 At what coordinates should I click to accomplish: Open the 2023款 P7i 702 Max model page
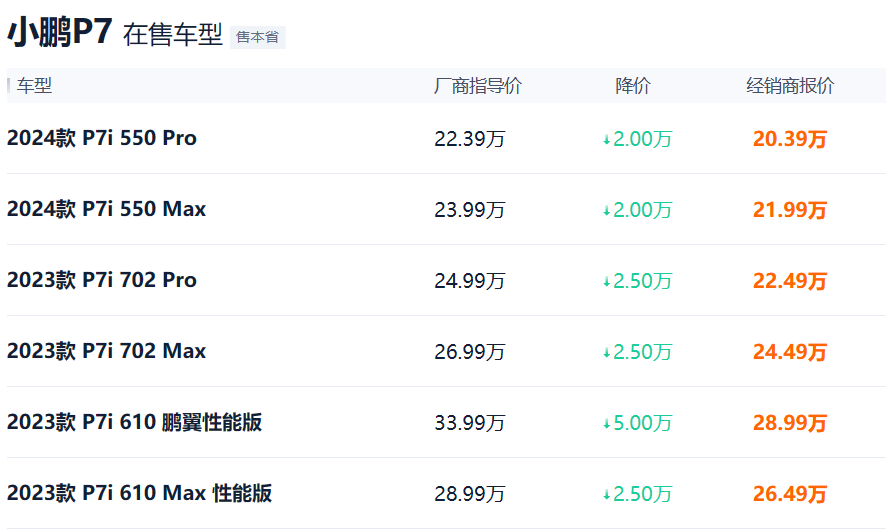(x=106, y=351)
